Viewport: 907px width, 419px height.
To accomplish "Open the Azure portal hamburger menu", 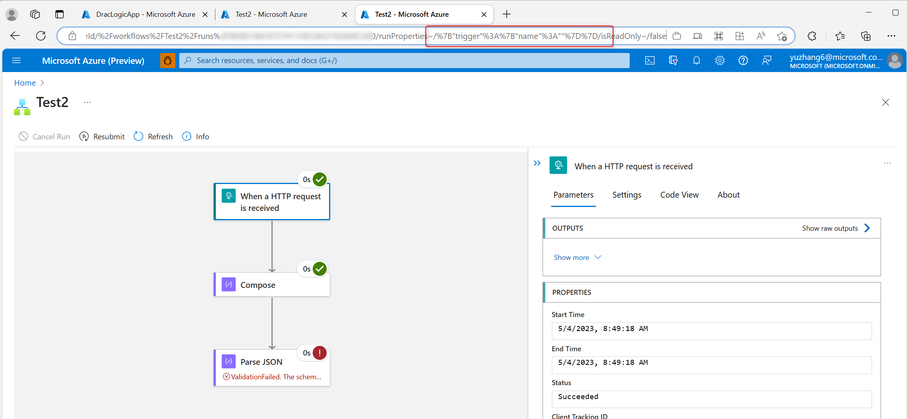I will coord(16,60).
